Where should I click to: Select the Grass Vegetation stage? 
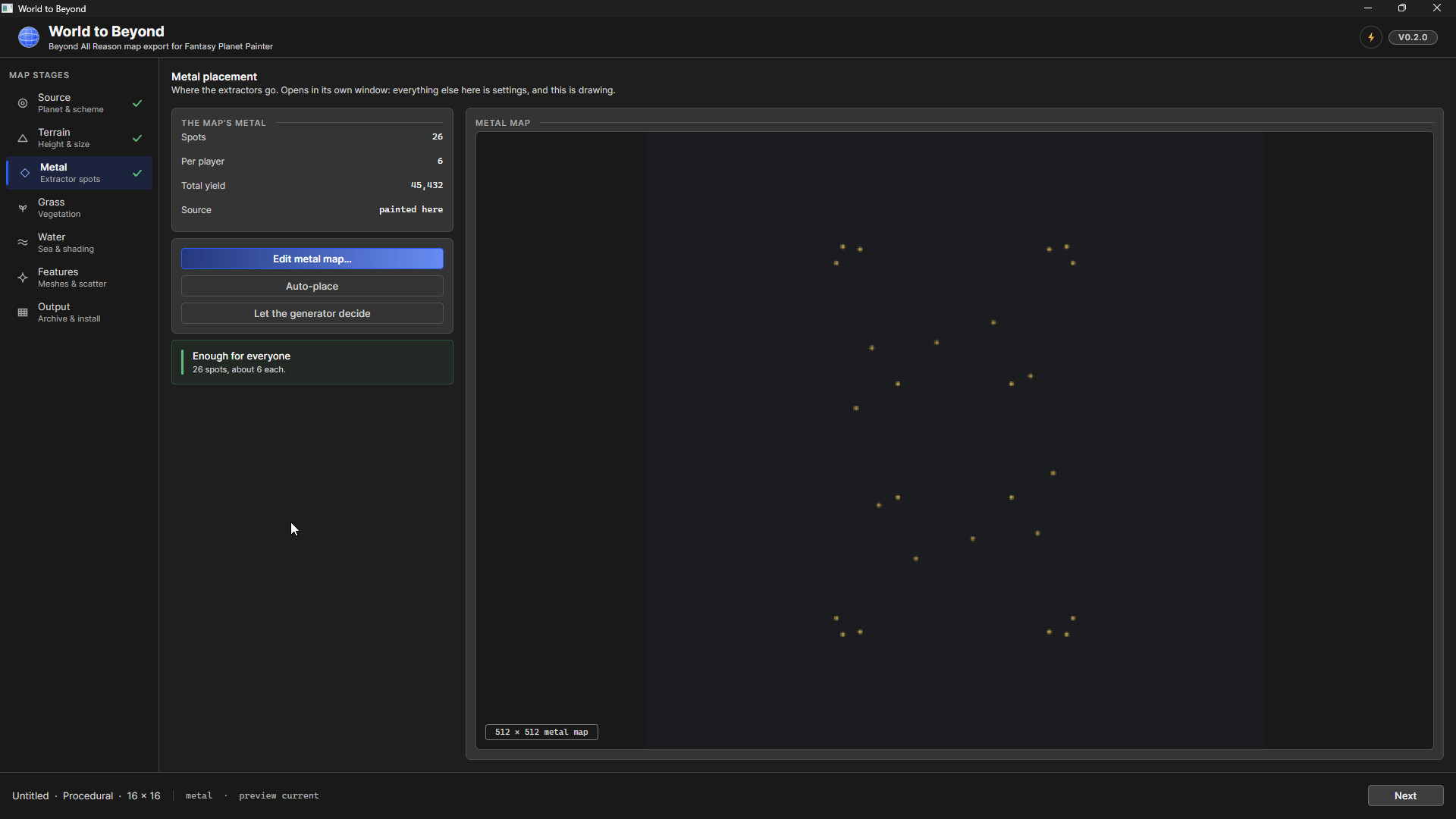tap(79, 208)
